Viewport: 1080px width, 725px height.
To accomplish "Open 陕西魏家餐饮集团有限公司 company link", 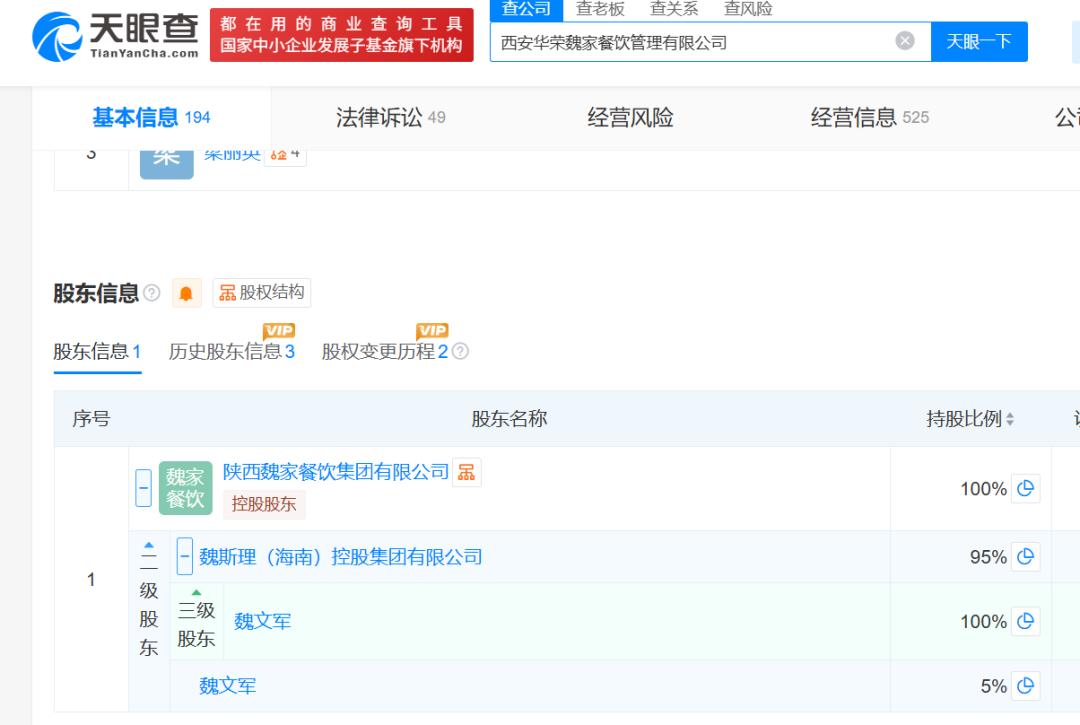I will 335,472.
